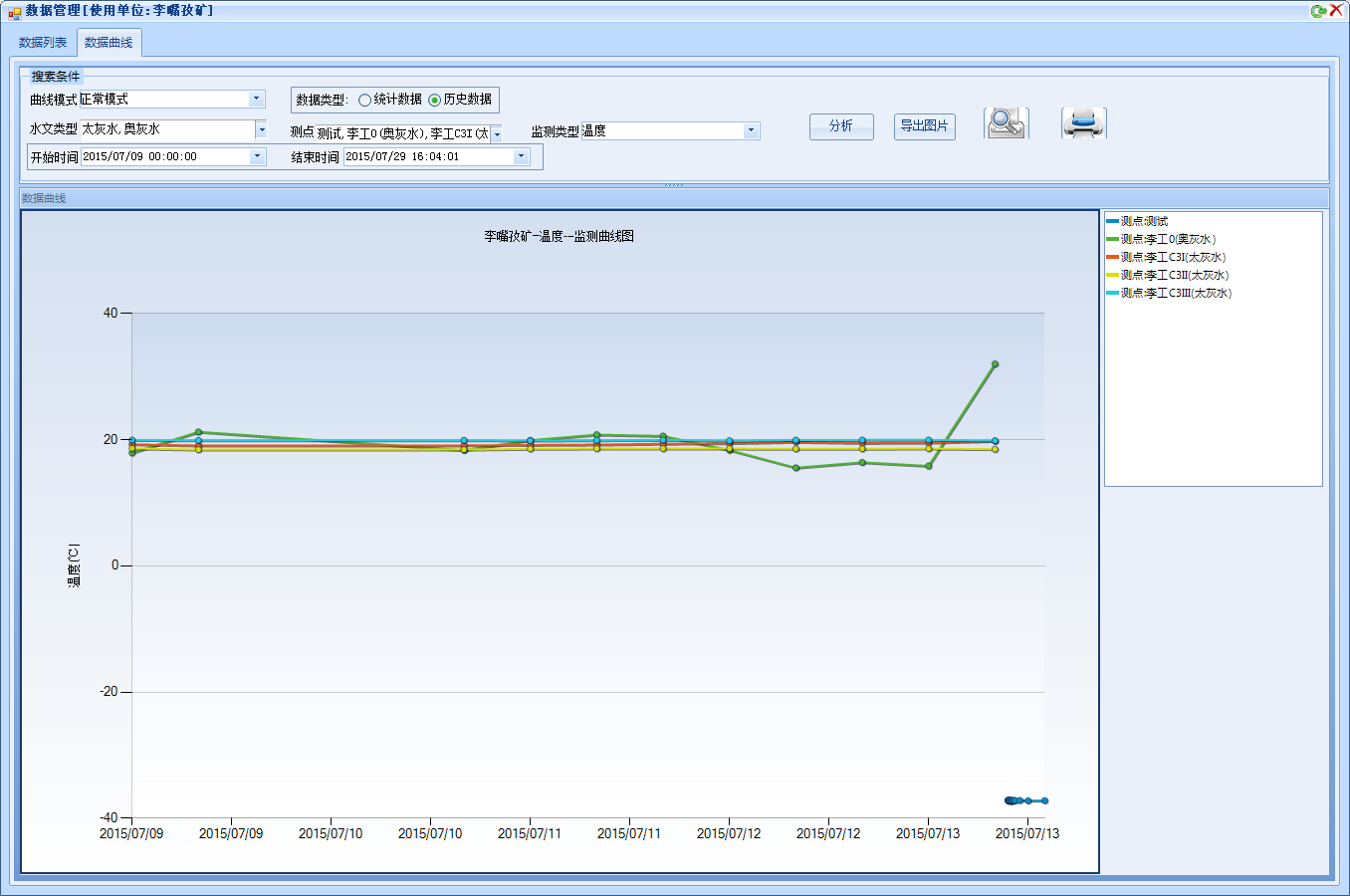Switch to the 数据曲线 tab

(109, 43)
